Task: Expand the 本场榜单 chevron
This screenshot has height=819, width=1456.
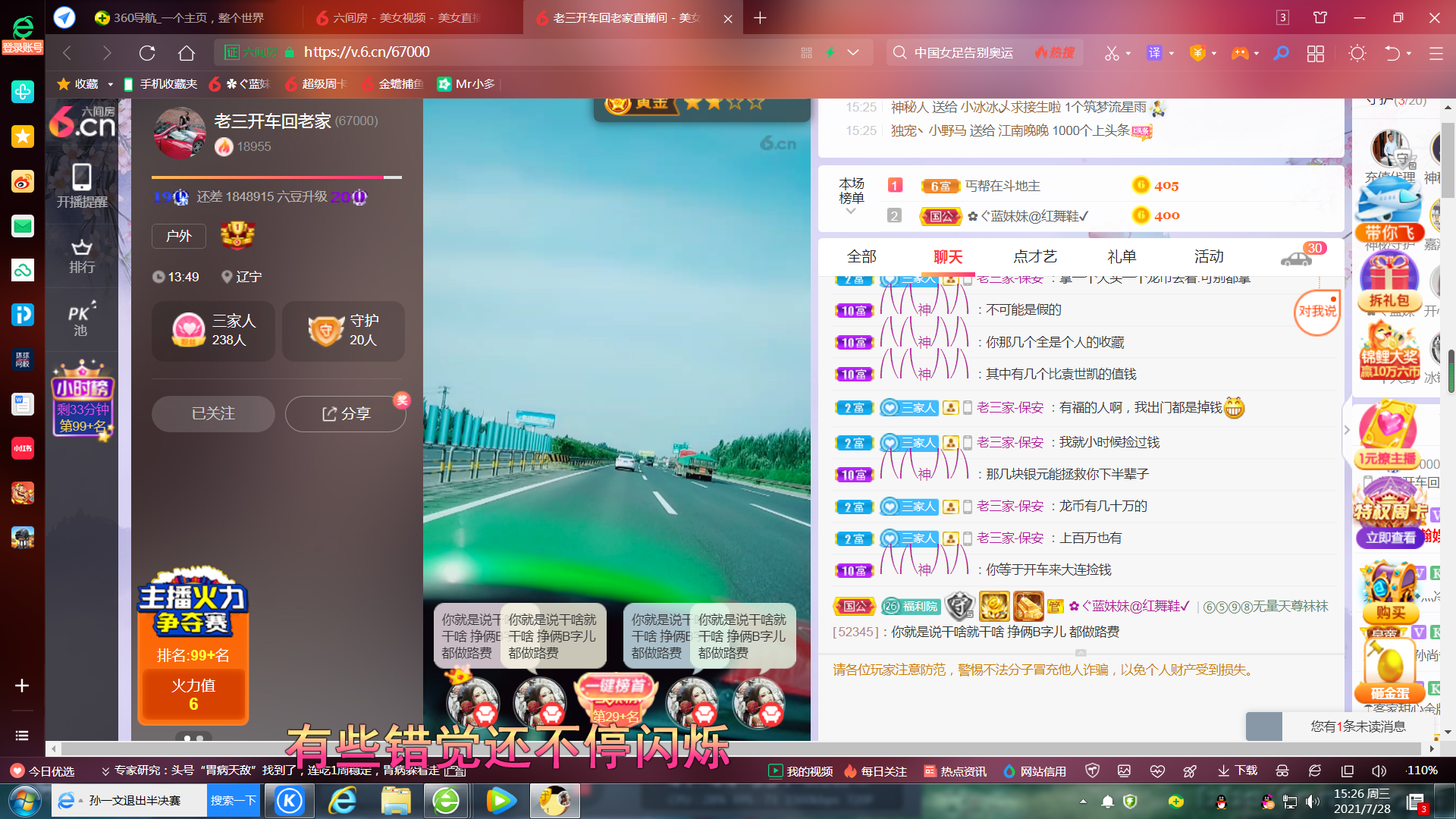Action: coord(851,212)
